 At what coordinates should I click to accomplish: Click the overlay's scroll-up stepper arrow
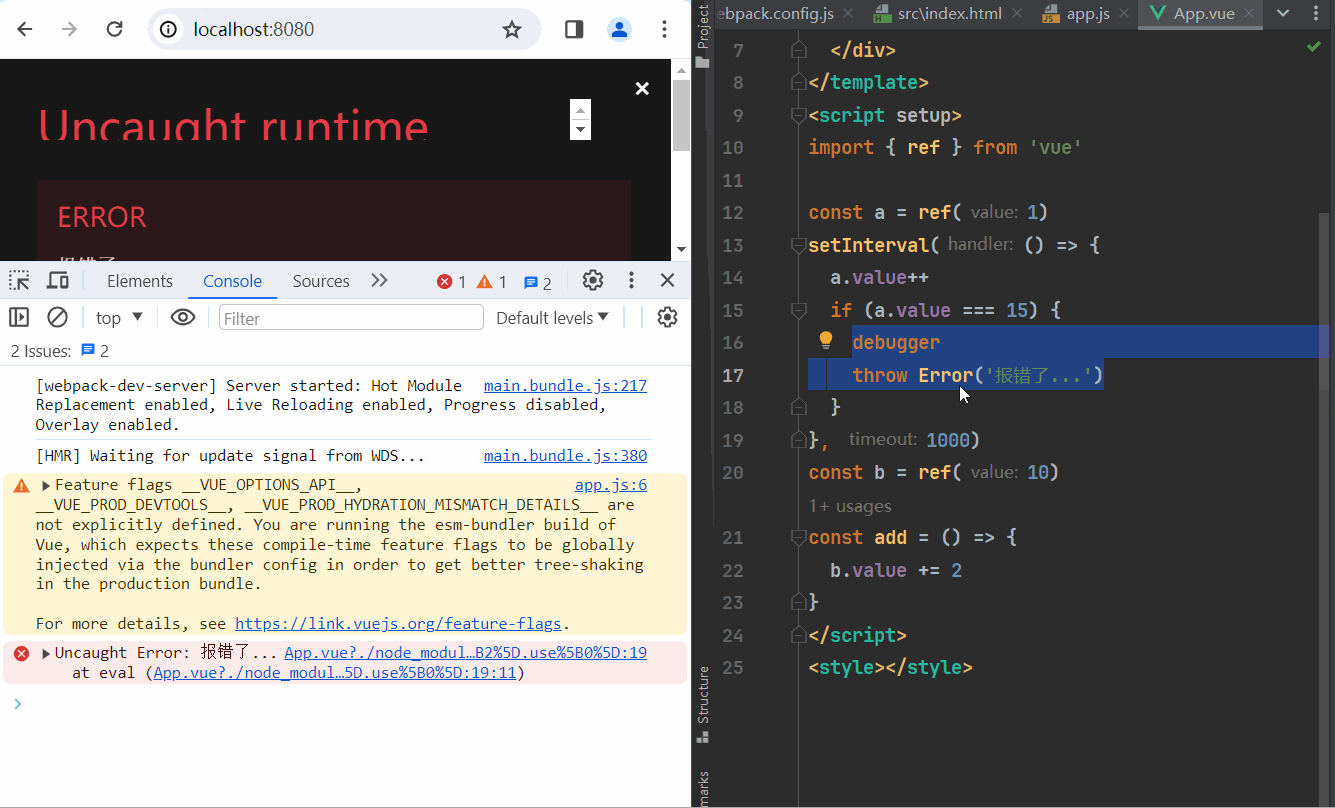[580, 109]
